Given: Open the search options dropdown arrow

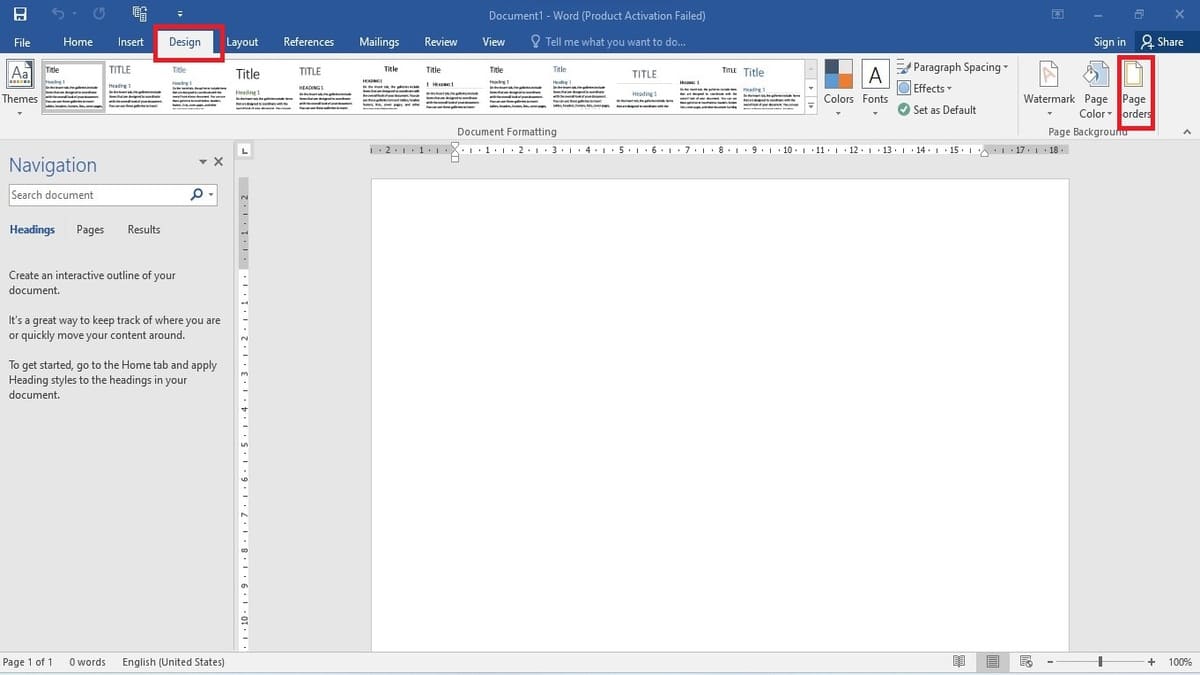Looking at the screenshot, I should click(x=211, y=195).
